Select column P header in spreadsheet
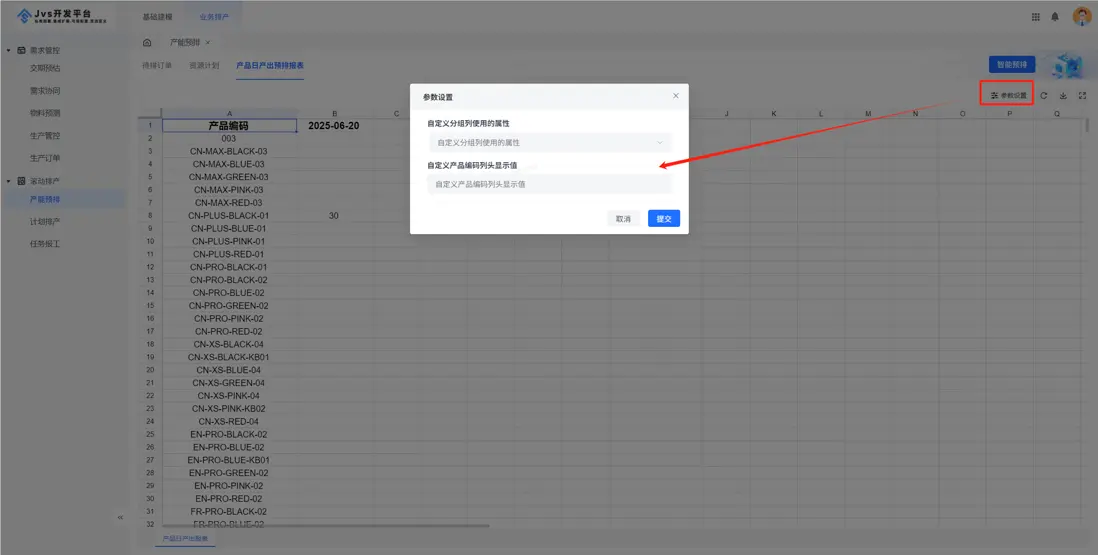Image resolution: width=1098 pixels, height=555 pixels. 1010,113
